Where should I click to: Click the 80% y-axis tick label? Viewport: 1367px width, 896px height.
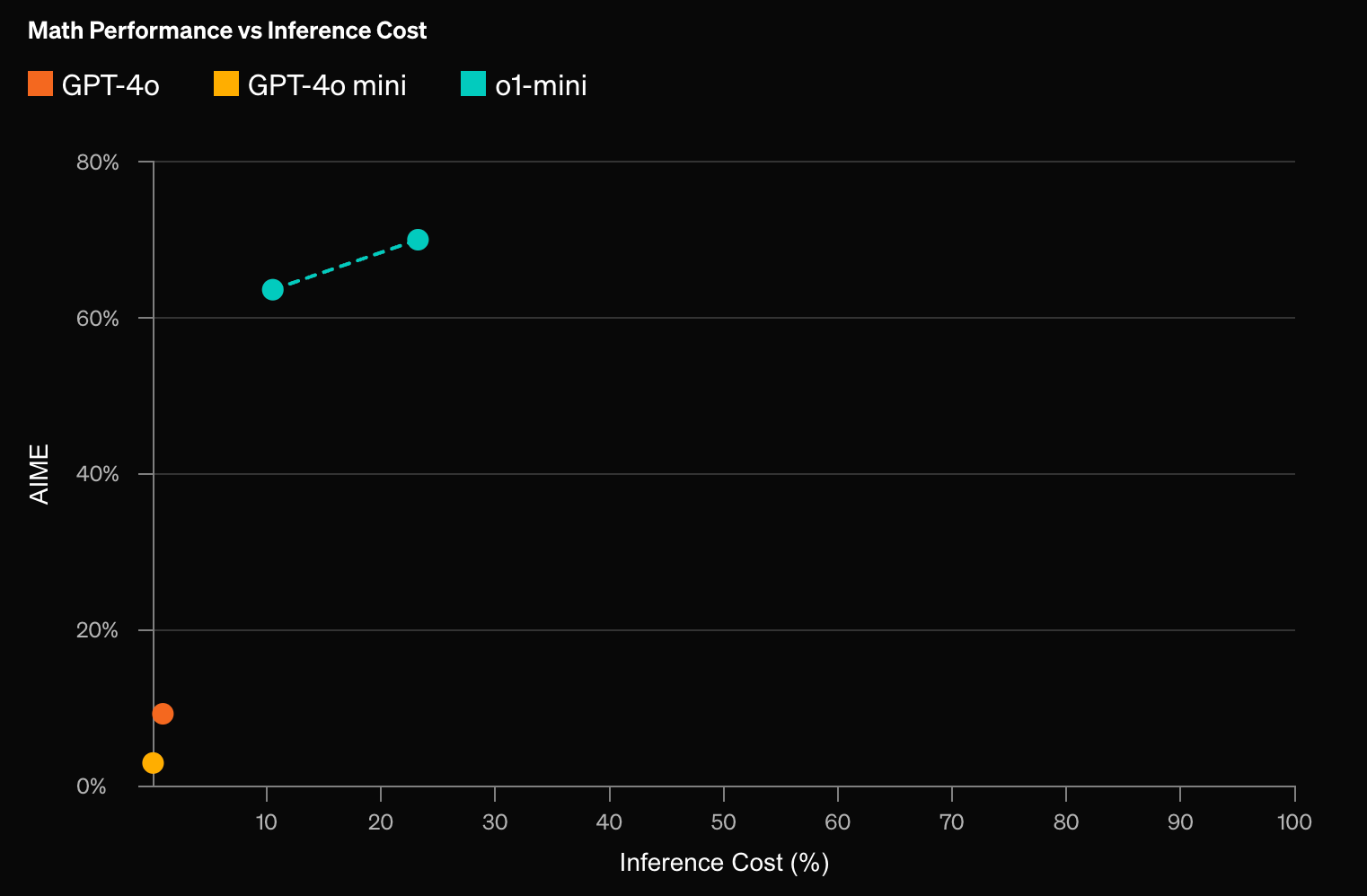coord(98,163)
